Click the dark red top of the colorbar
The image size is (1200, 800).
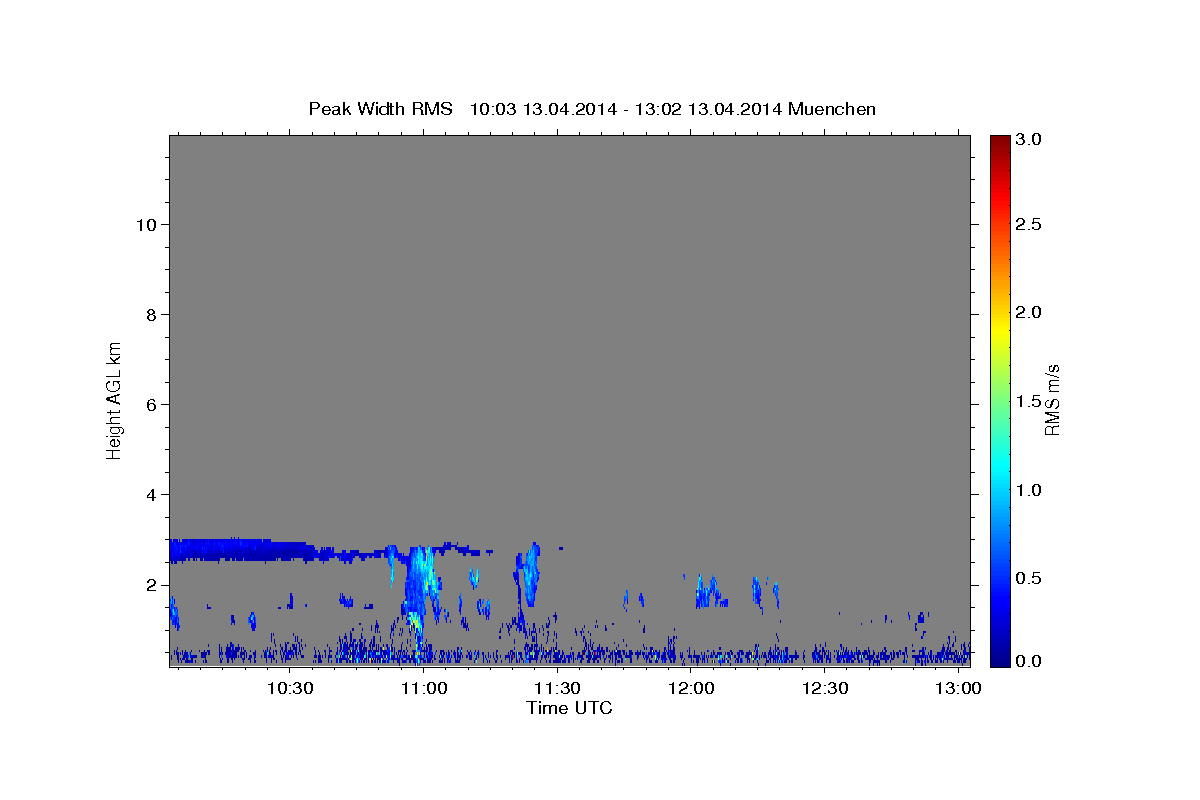click(x=1000, y=143)
